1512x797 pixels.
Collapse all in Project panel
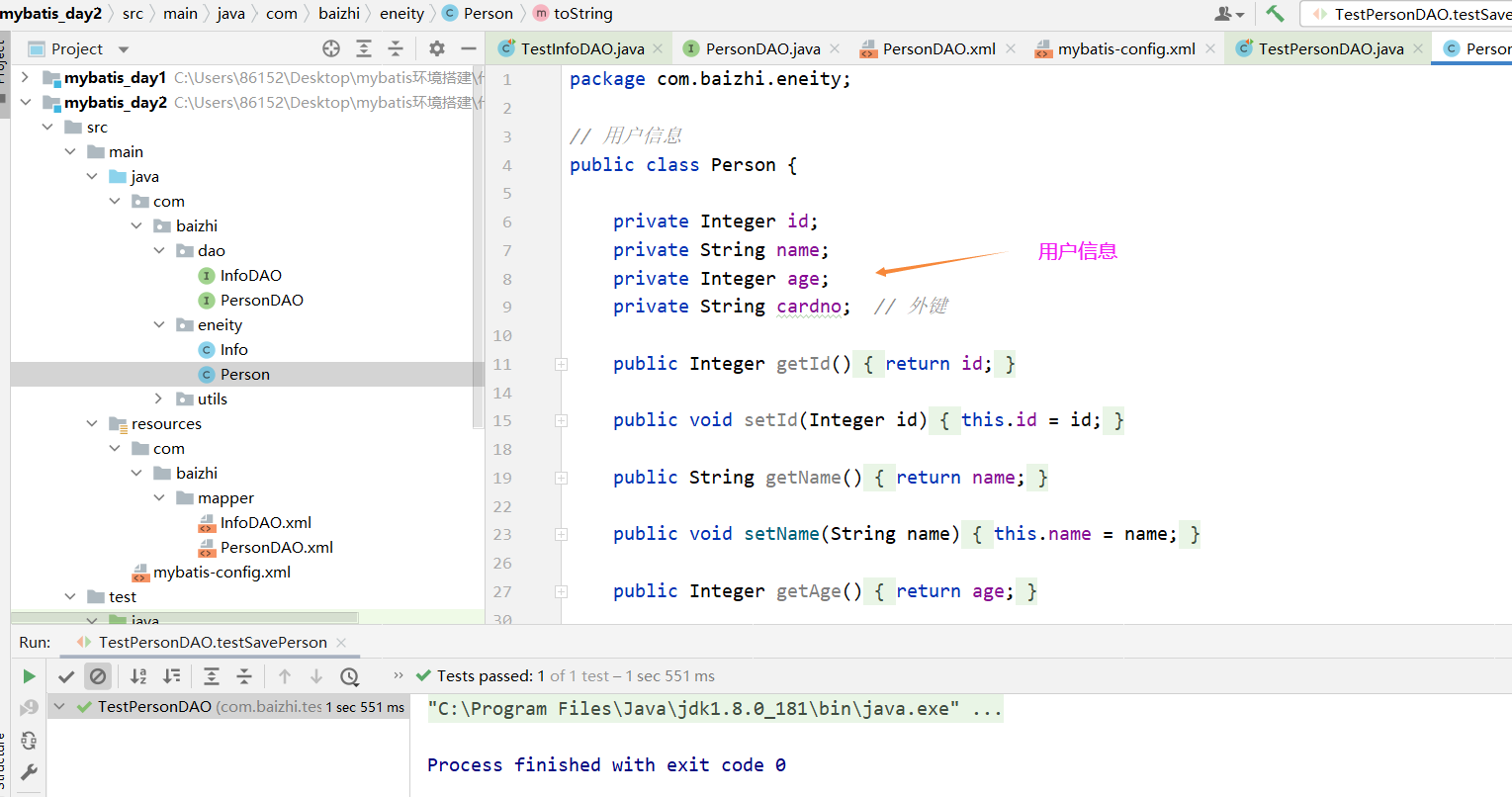pyautogui.click(x=396, y=48)
